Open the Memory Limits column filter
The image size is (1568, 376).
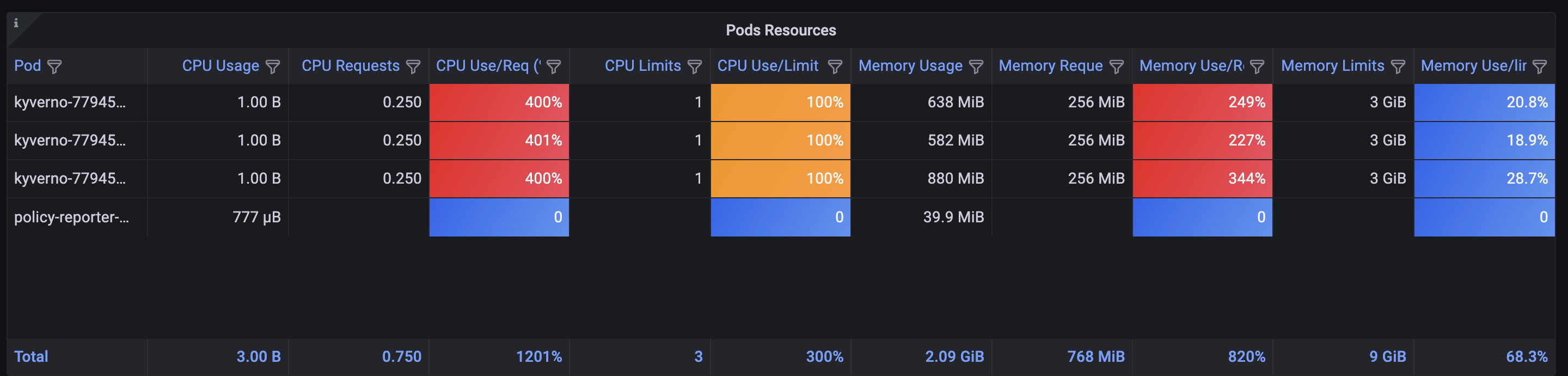(1398, 66)
